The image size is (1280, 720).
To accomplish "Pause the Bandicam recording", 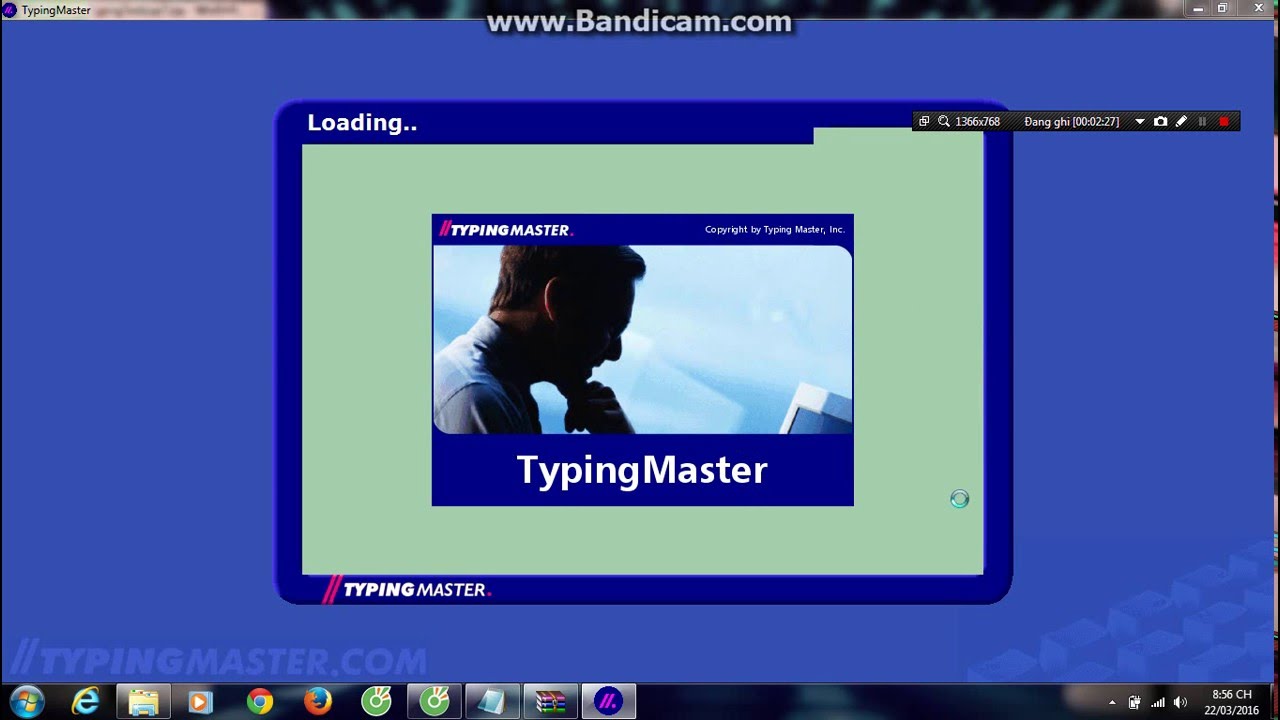I will pos(1202,121).
